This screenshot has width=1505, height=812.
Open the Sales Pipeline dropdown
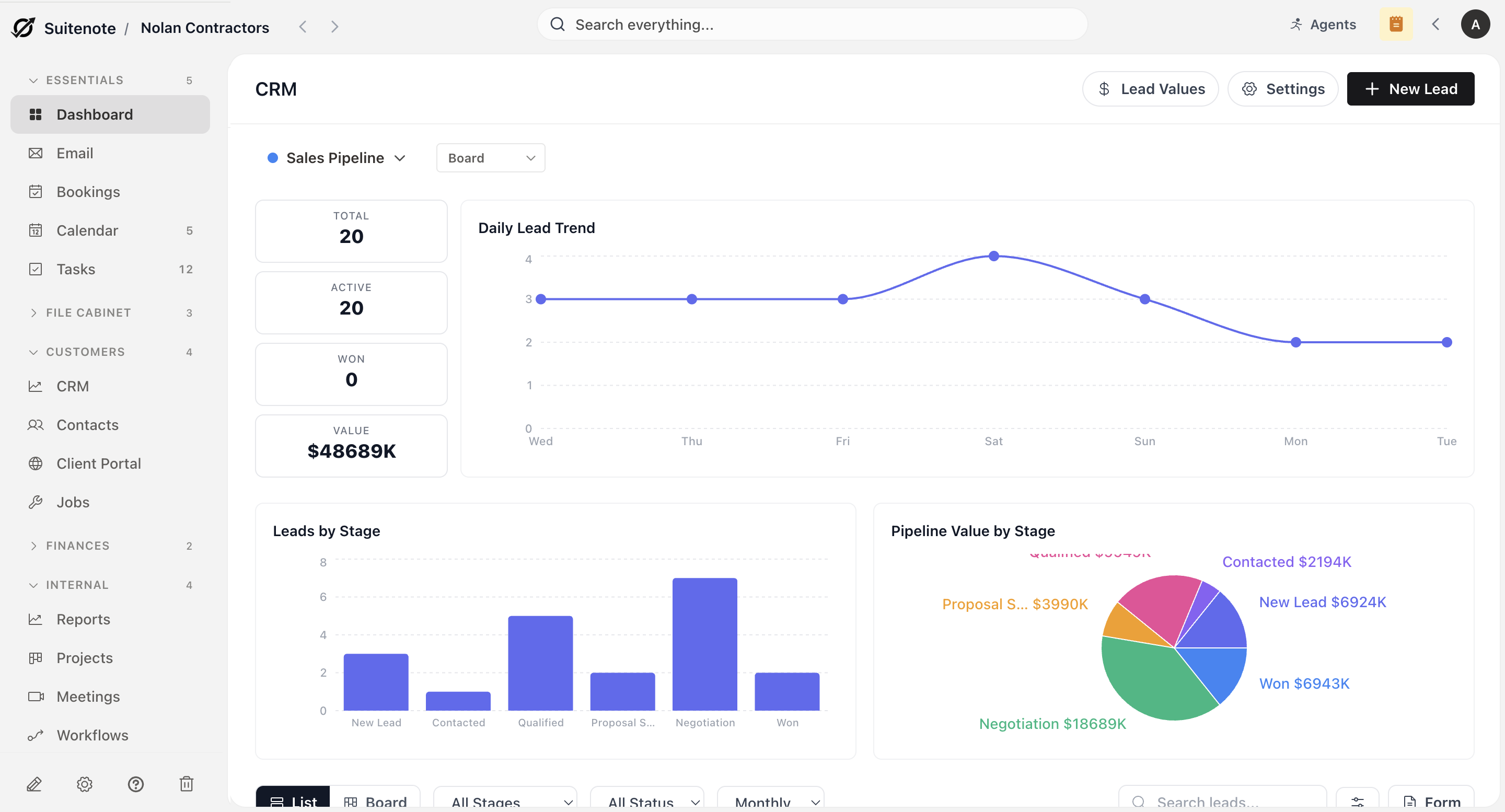(337, 158)
